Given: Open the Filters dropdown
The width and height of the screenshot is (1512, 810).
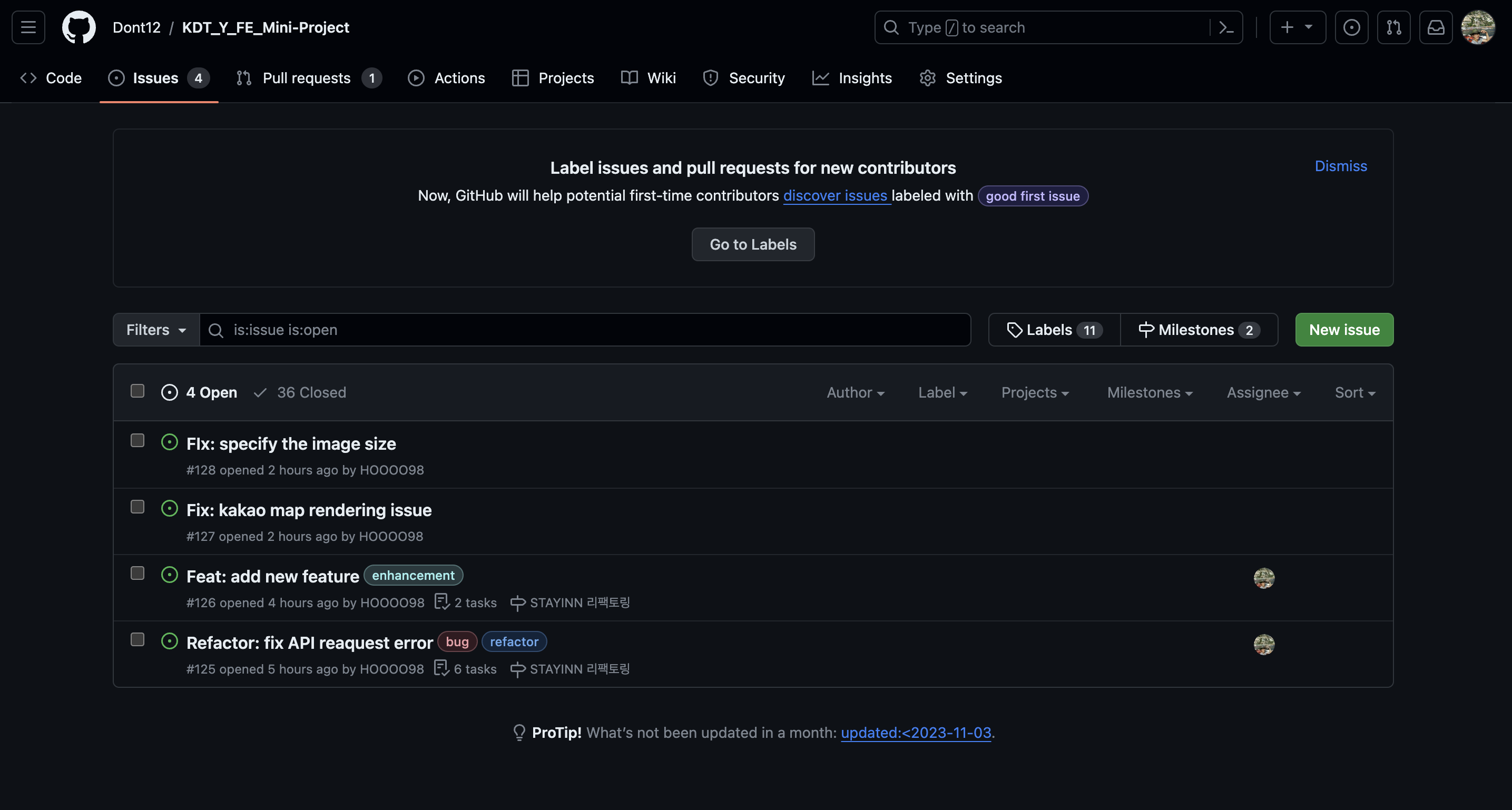Looking at the screenshot, I should [156, 330].
